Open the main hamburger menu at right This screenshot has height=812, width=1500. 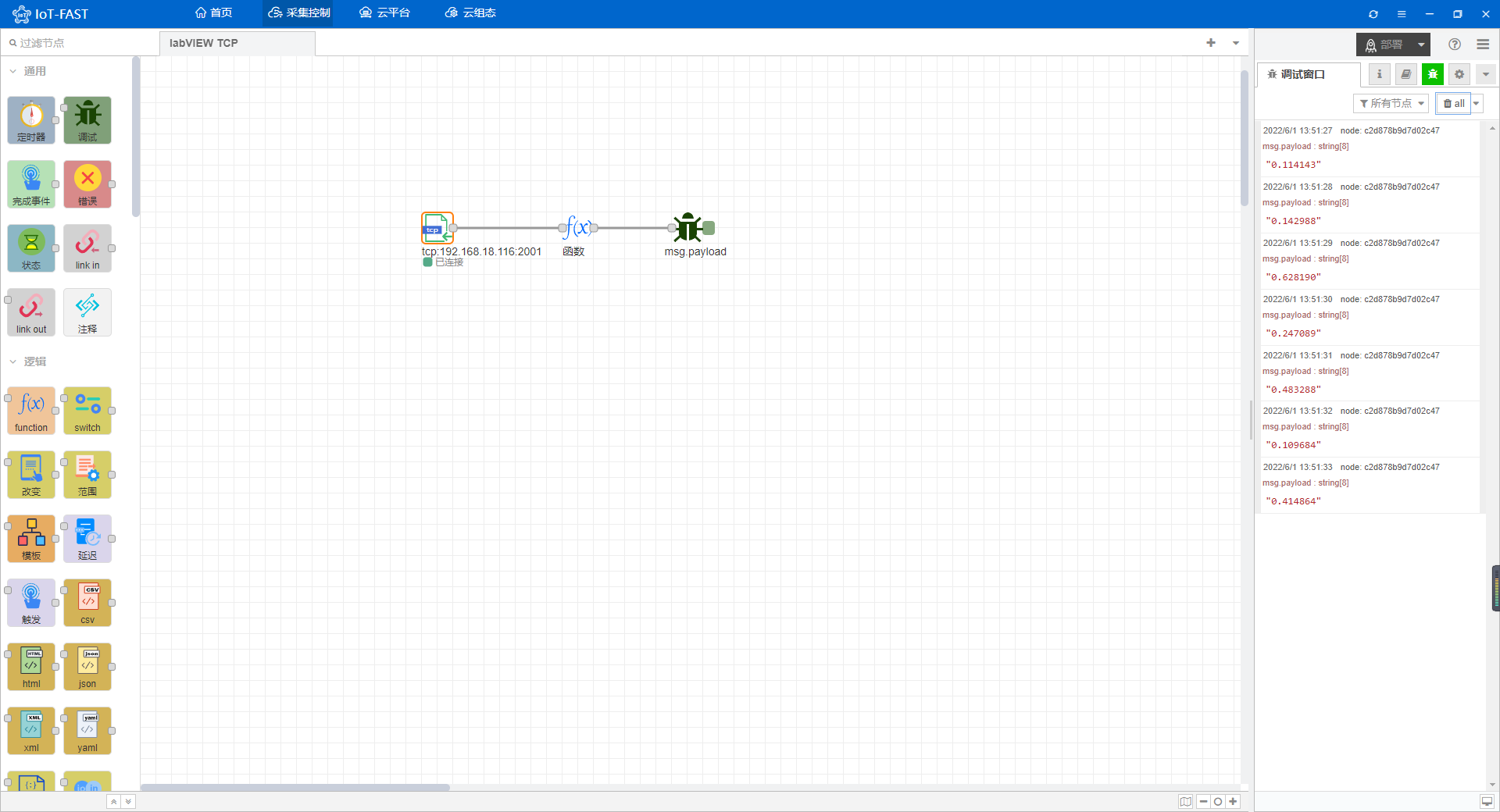(x=1483, y=45)
